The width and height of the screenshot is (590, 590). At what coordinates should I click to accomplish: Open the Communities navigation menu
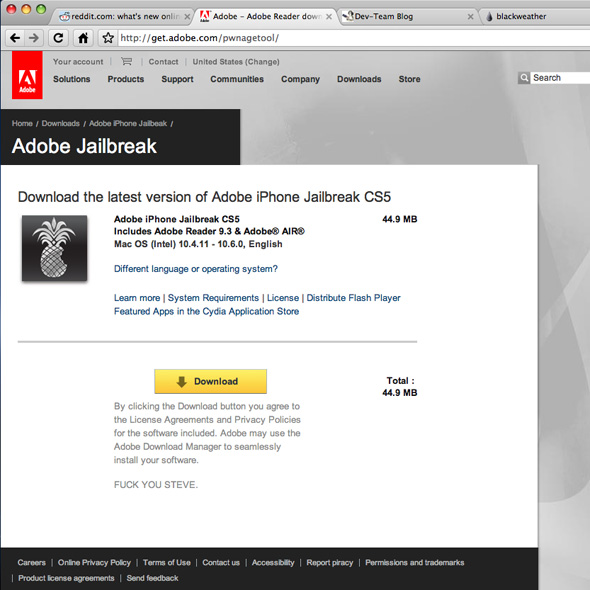(237, 79)
